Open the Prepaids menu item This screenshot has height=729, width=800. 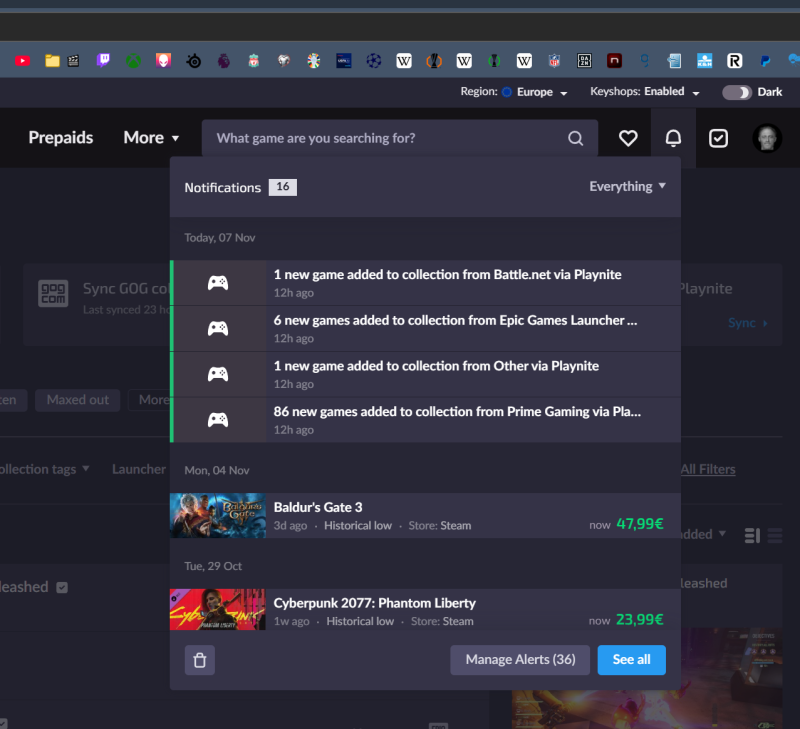tap(61, 138)
